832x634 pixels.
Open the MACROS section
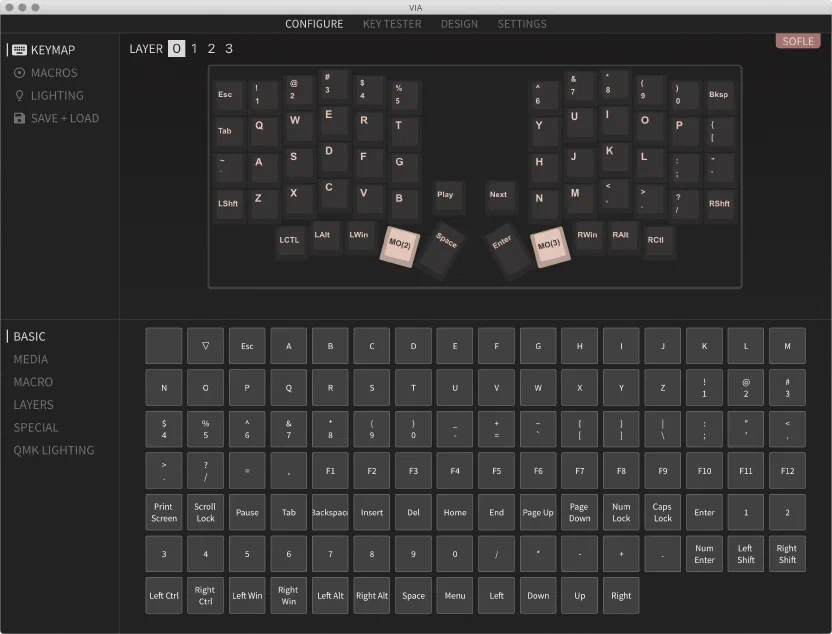[46, 73]
